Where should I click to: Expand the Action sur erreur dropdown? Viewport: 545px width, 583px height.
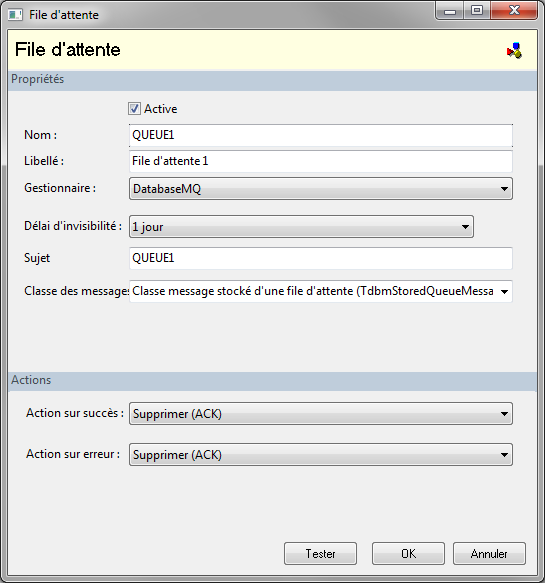coord(321,455)
